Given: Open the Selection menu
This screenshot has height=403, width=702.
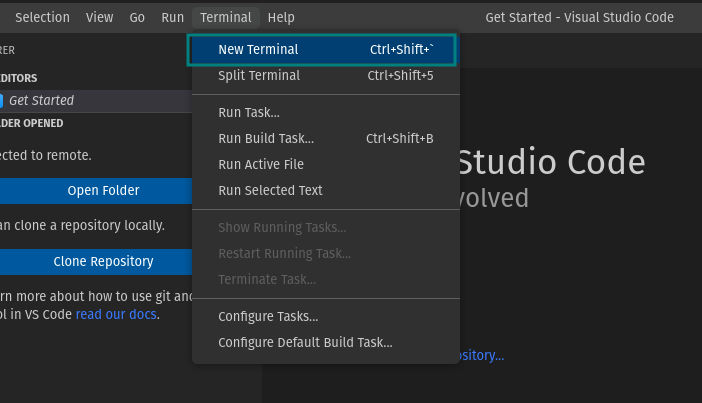Looking at the screenshot, I should tap(43, 17).
